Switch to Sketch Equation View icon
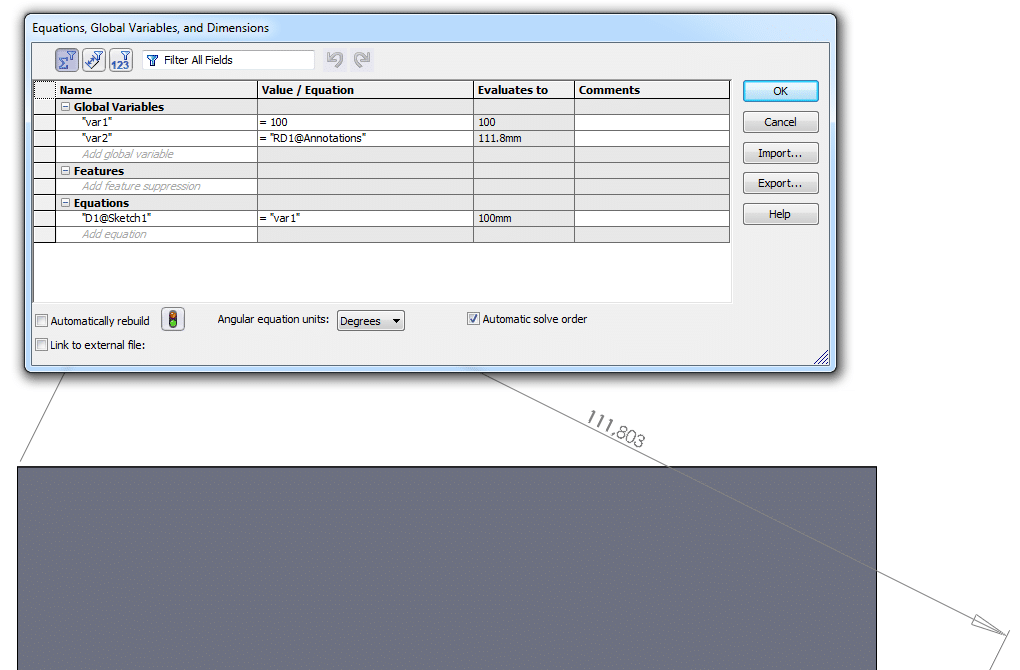This screenshot has height=670, width=1020. 94,60
